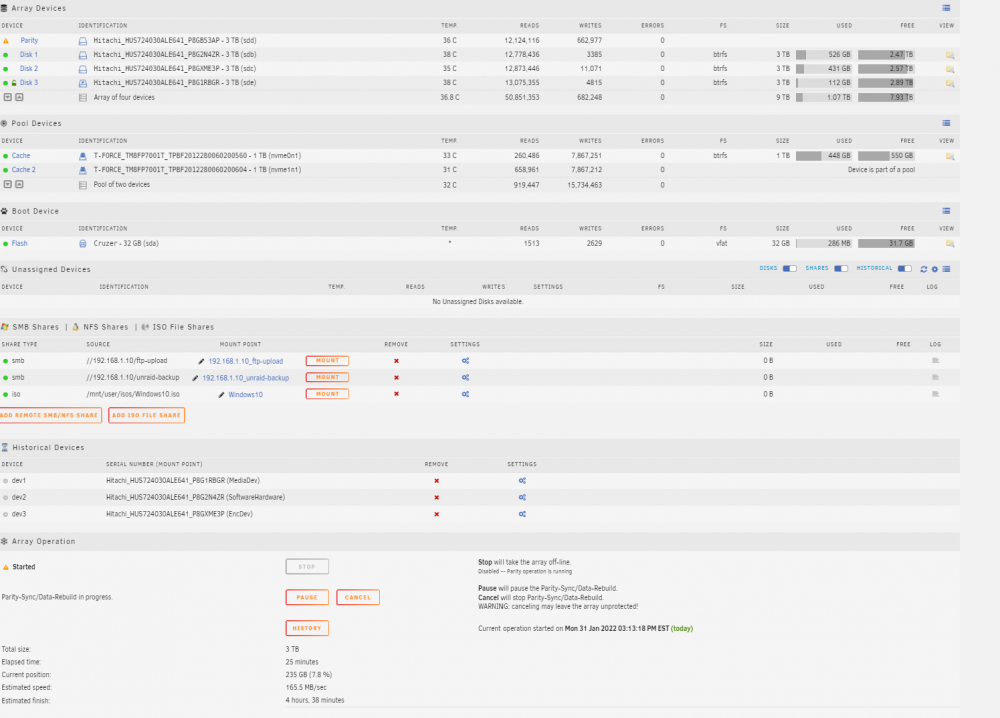Click Flash free space bar 31.7 GB
The height and width of the screenshot is (718, 1000).
coord(886,244)
